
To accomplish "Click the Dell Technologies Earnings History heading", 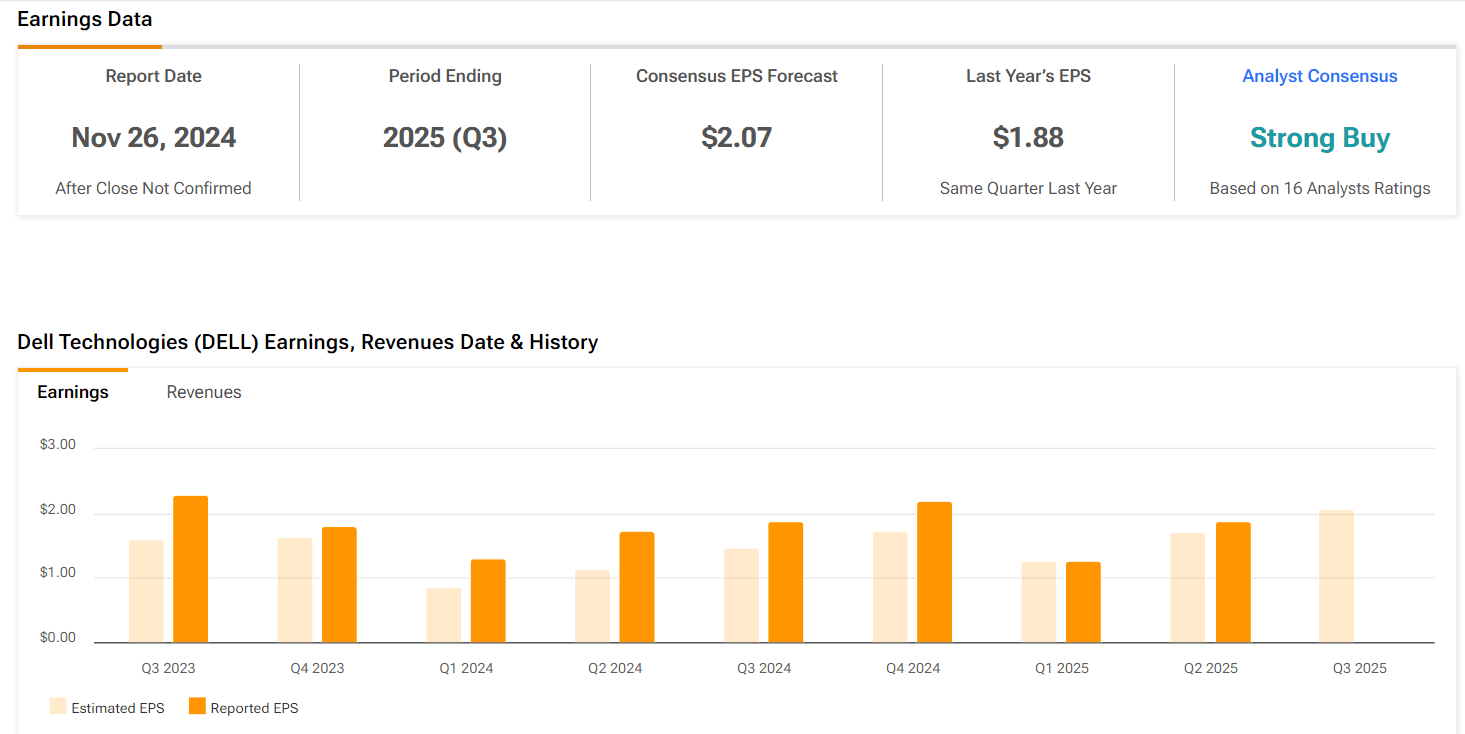I will 308,342.
